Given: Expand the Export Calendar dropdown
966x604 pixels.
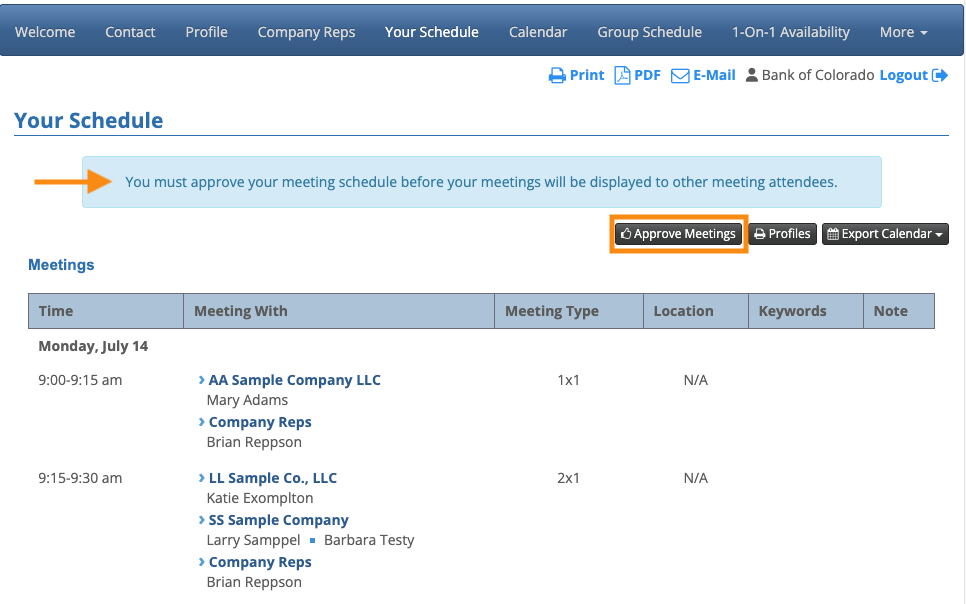Looking at the screenshot, I should pos(940,234).
